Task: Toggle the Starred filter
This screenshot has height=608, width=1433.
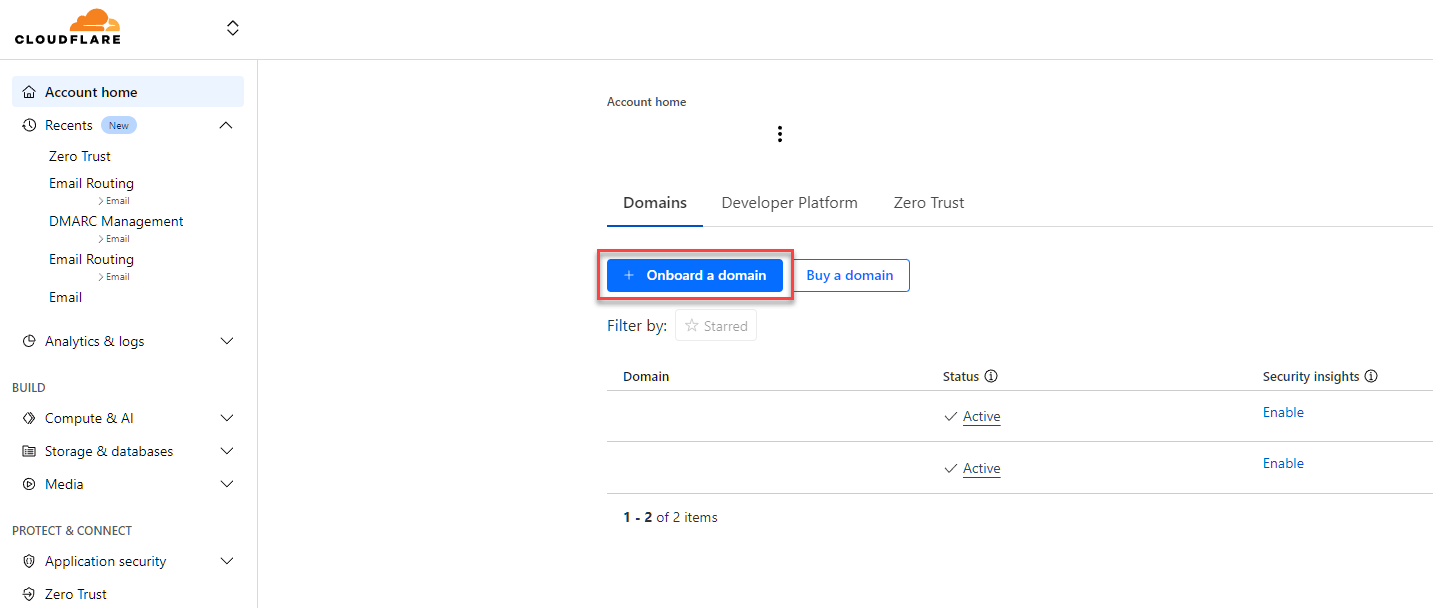Action: pos(716,326)
